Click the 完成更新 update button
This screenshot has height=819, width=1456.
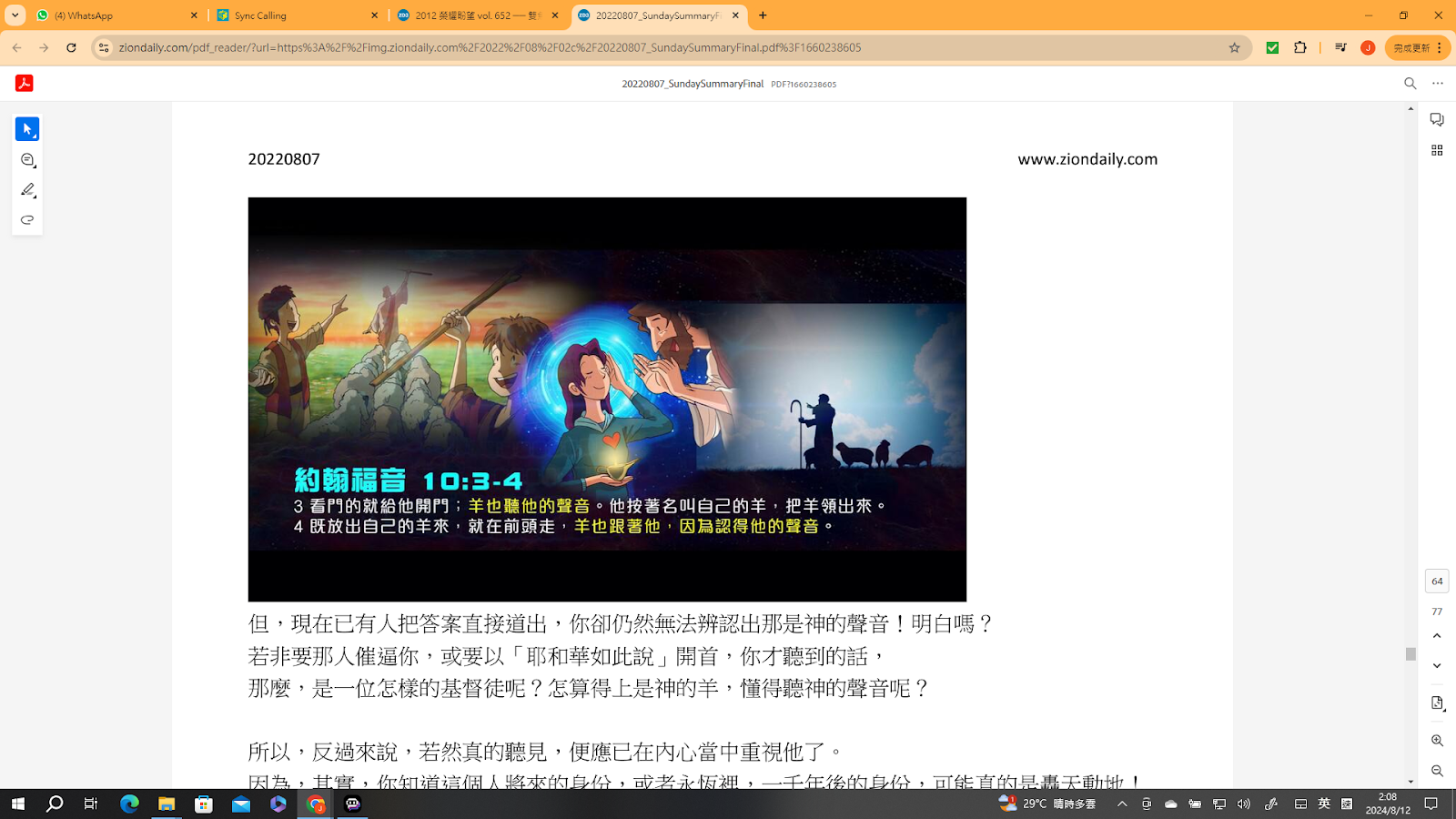point(1417,47)
